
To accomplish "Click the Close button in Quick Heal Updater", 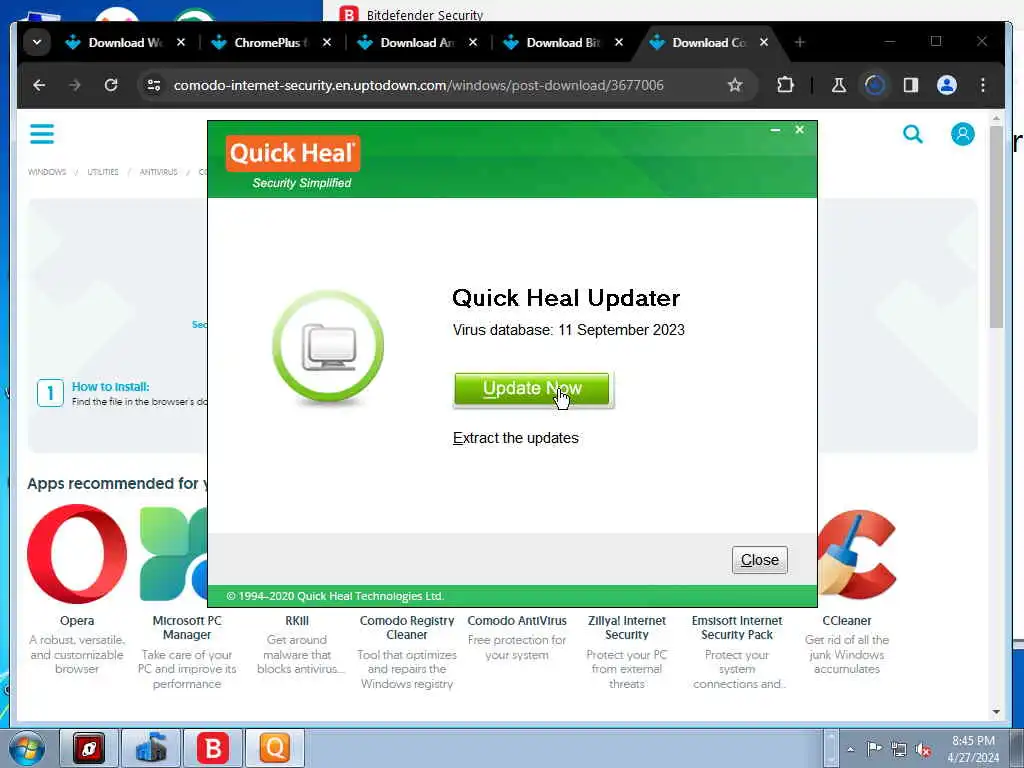I will (760, 560).
